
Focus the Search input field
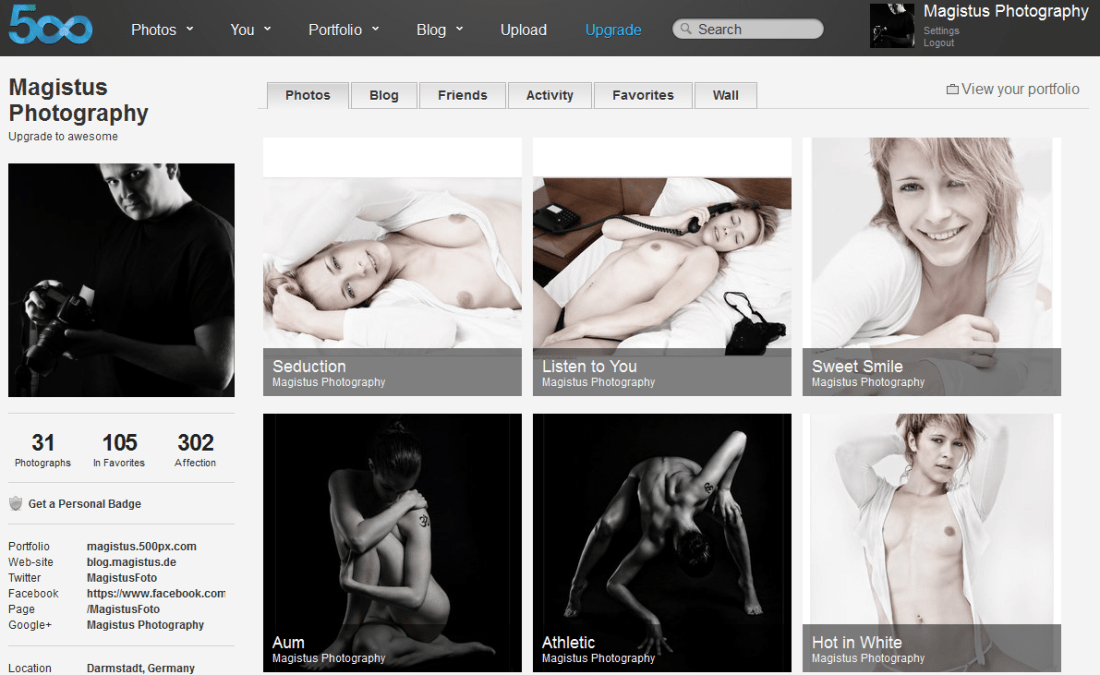pyautogui.click(x=755, y=30)
